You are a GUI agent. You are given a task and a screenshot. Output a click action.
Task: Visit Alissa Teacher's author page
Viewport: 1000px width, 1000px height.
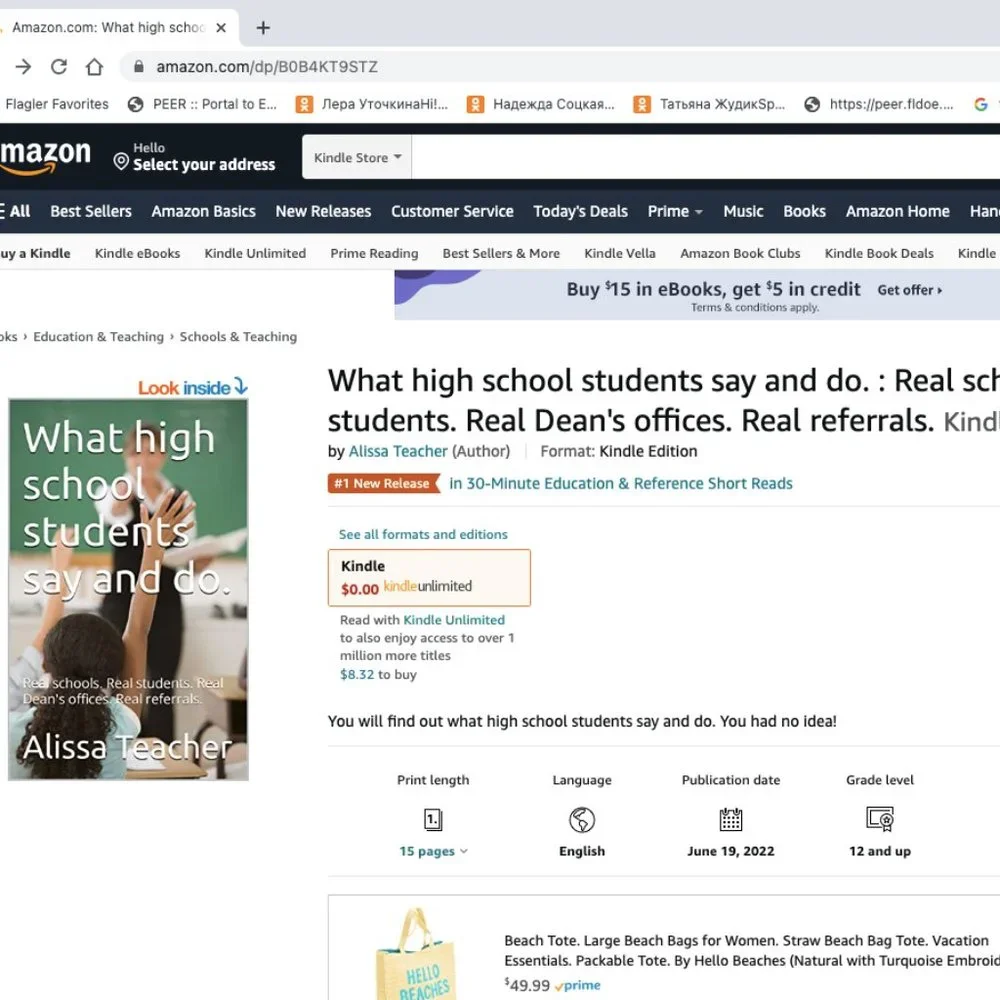click(x=398, y=451)
